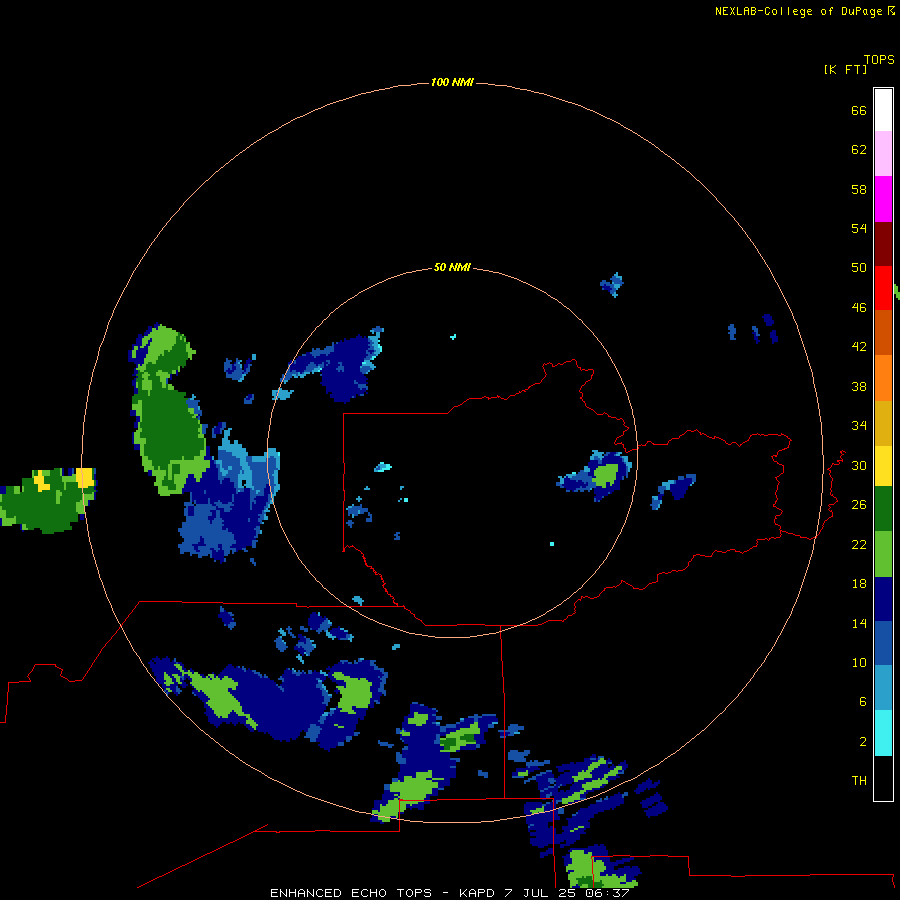
Task: Click the legend value "18"
Action: [x=859, y=584]
